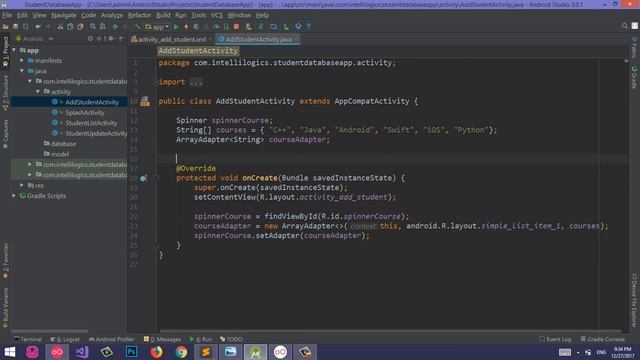Open the Terminal tool window
The image size is (640, 360).
coord(28,339)
